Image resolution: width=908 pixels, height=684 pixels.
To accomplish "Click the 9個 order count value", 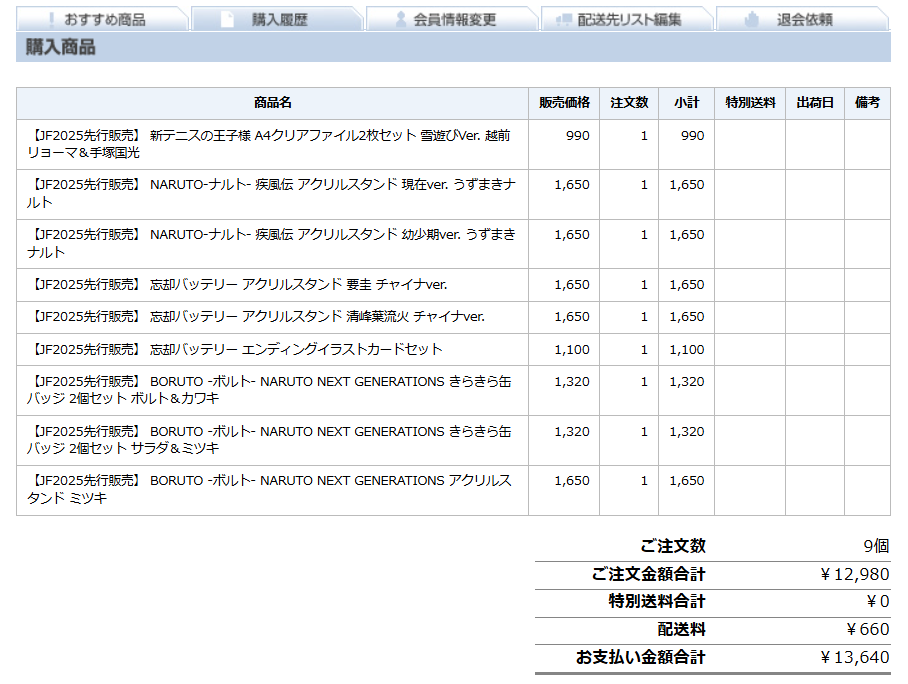I will [x=876, y=546].
